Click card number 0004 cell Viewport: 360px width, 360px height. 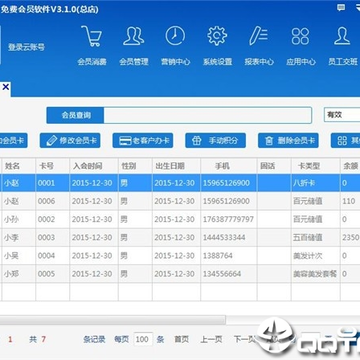46,256
